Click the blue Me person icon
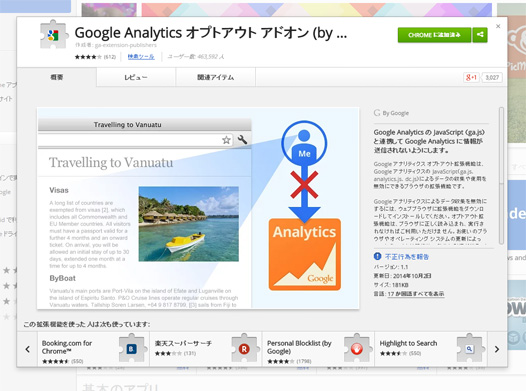Screen dimensions: 526x391 304,143
